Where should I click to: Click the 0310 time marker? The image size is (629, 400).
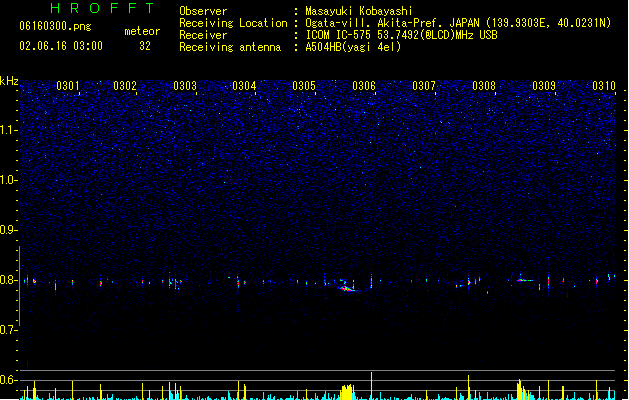pos(604,86)
